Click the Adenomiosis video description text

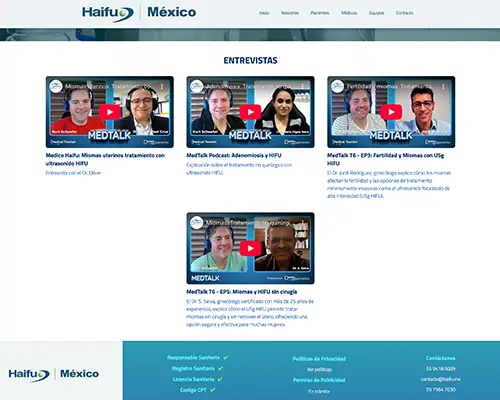(x=239, y=169)
